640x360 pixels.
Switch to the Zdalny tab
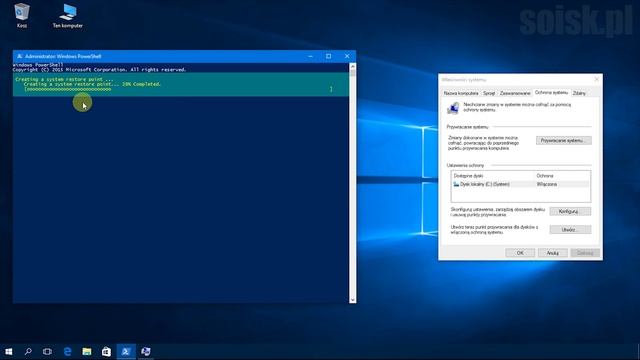[x=579, y=93]
